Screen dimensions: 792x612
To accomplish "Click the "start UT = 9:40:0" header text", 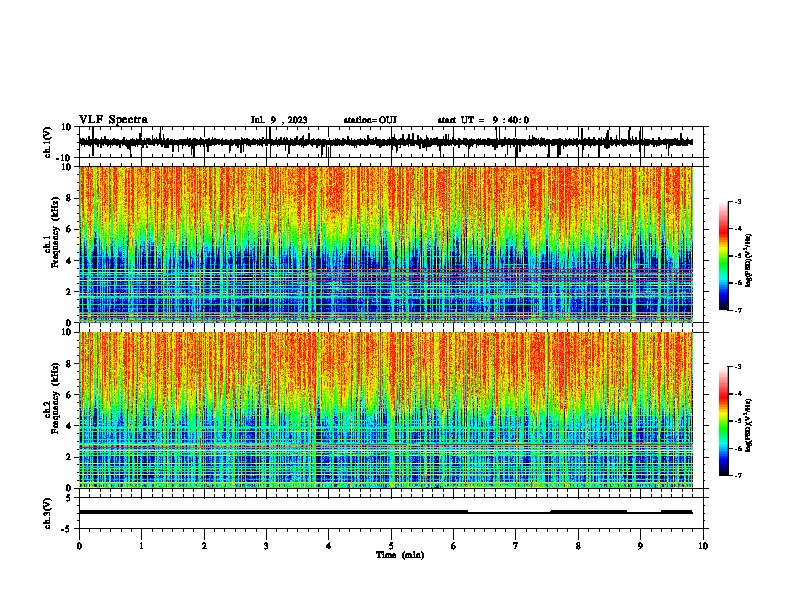I will (x=483, y=120).
